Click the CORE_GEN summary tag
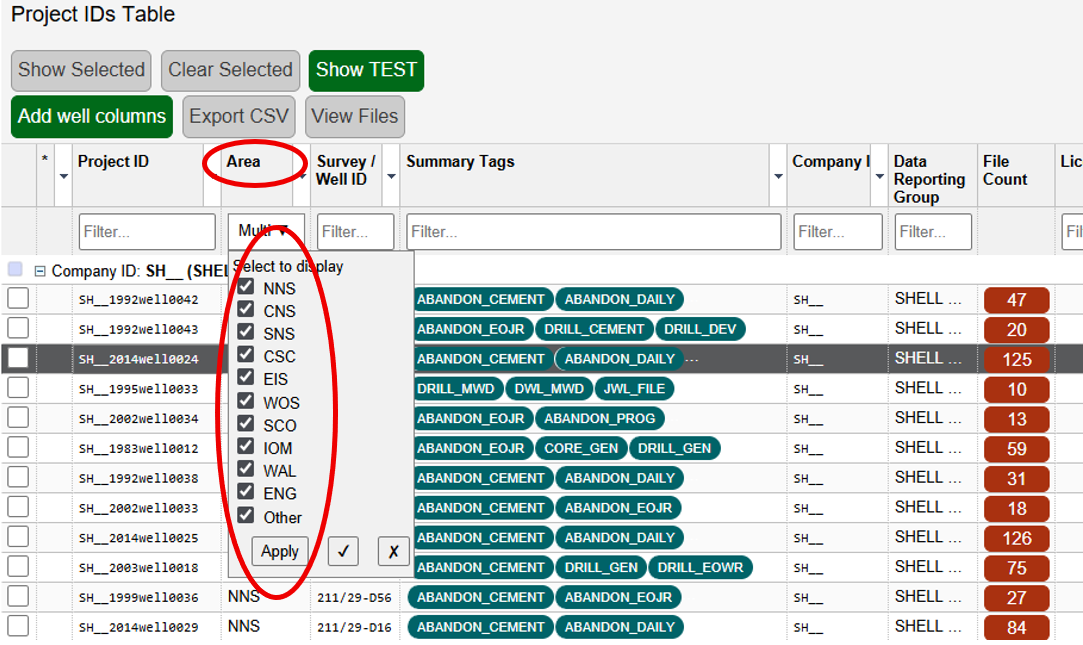The width and height of the screenshot is (1083, 645). 581,448
